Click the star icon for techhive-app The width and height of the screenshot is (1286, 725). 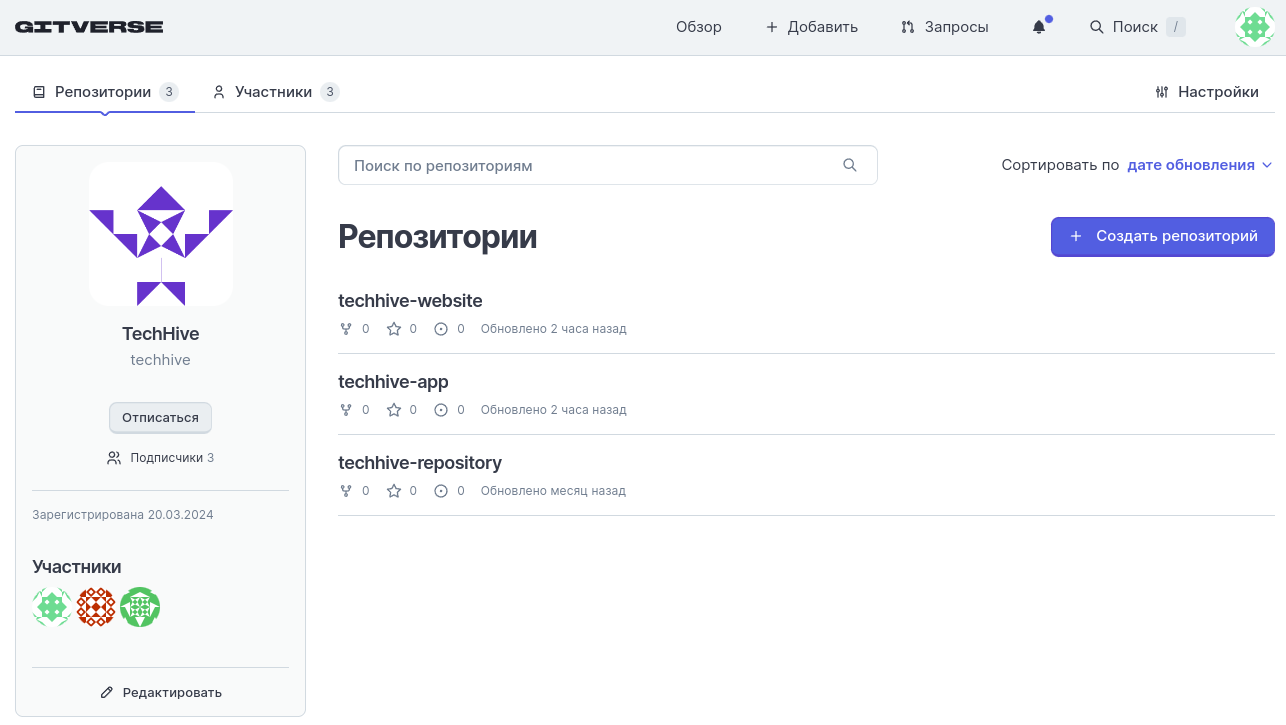(394, 409)
